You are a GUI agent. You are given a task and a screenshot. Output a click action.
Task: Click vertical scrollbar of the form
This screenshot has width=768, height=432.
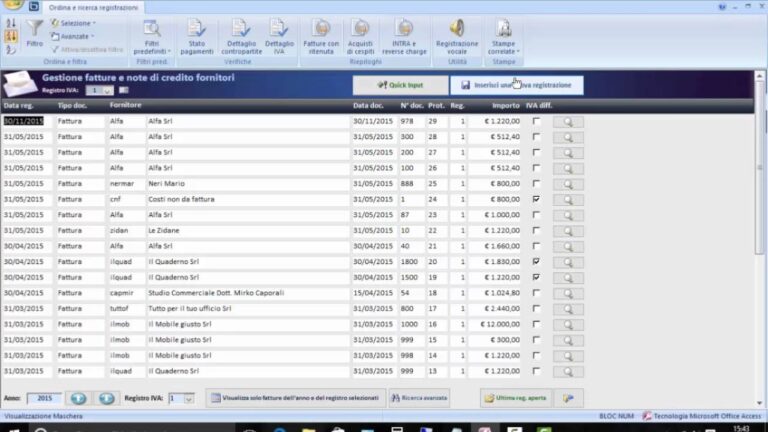[x=760, y=239]
